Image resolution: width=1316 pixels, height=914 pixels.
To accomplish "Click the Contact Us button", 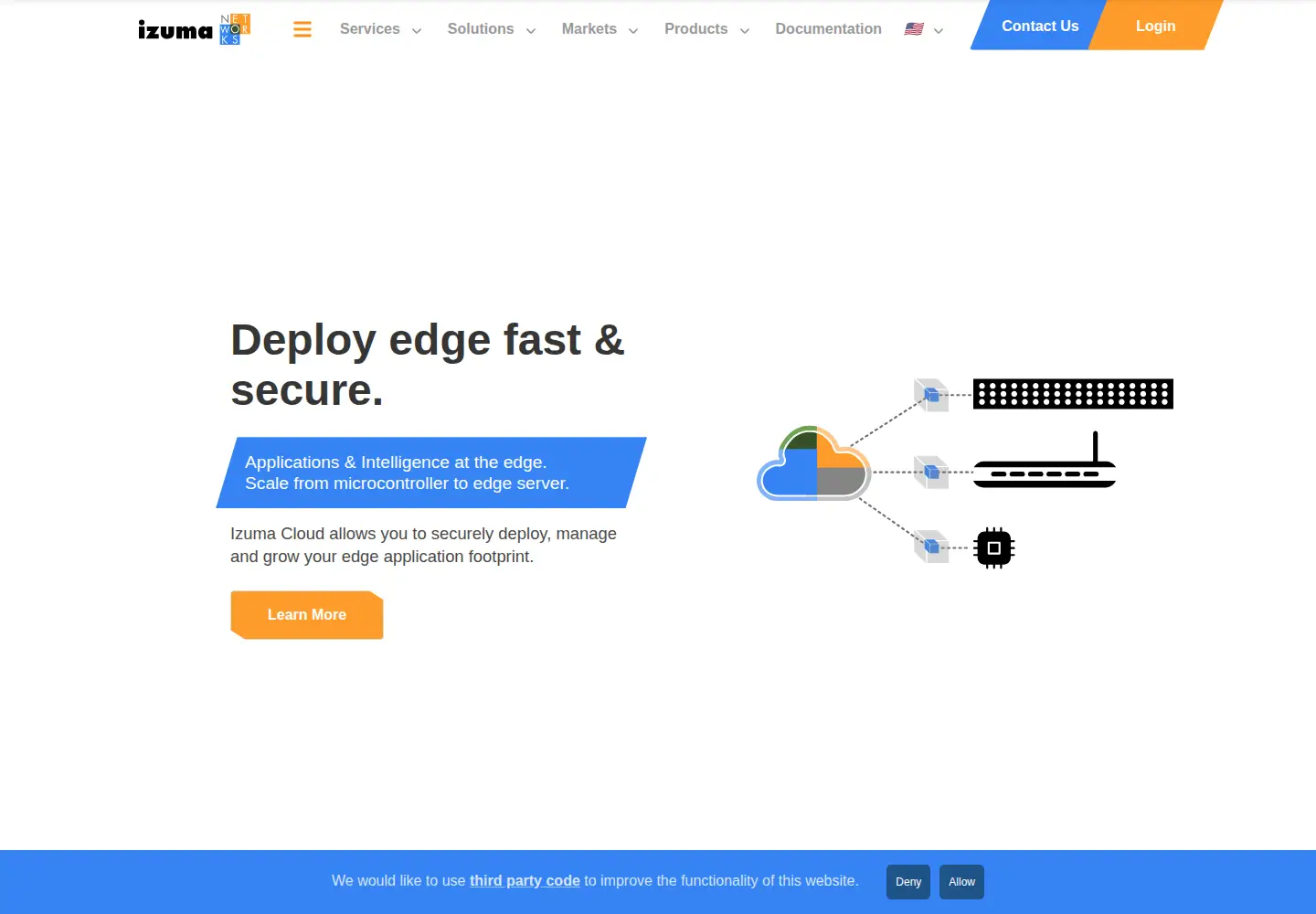I will tap(1040, 26).
